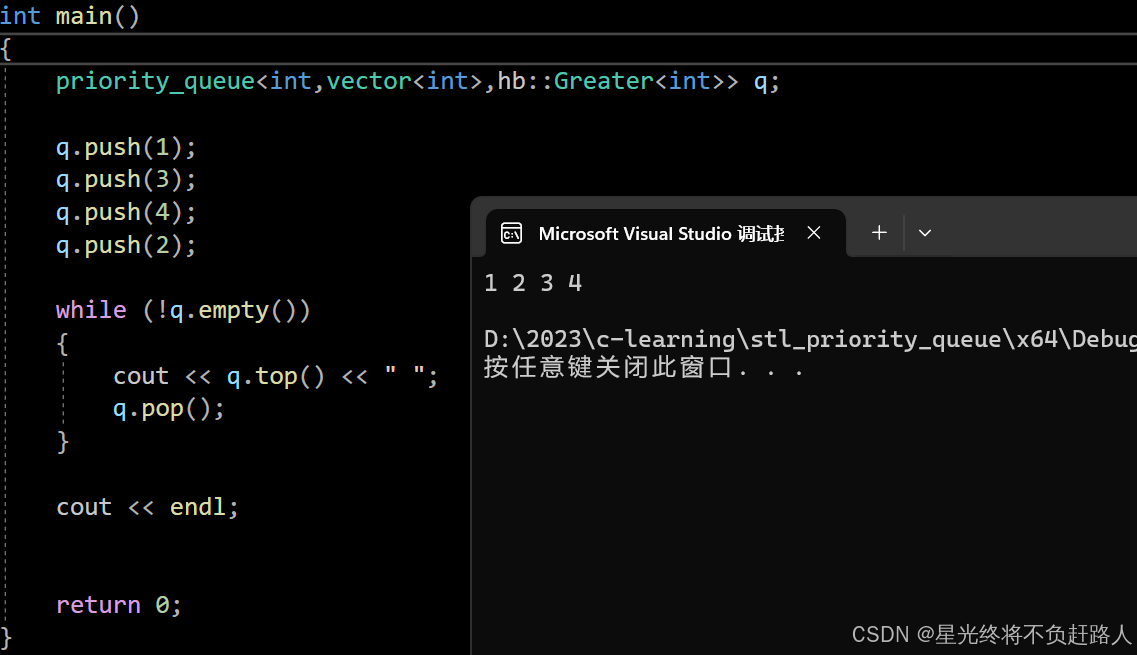
Task: Click the while (!q.empty()) line
Action: point(183,310)
